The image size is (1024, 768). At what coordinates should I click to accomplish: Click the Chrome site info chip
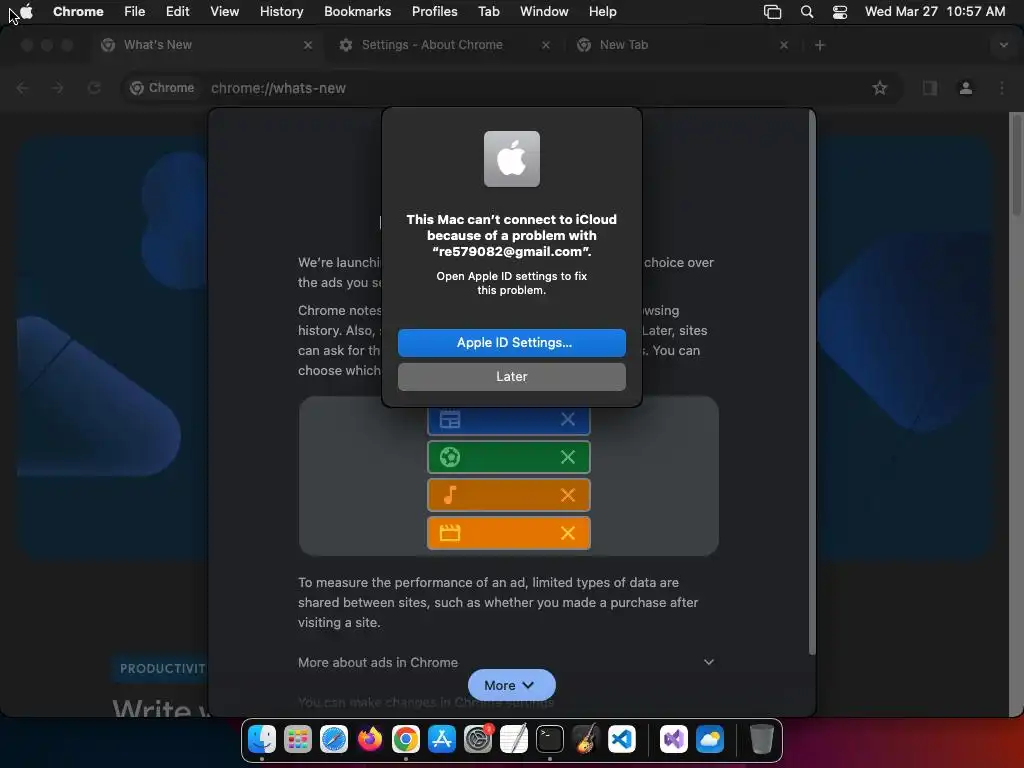pyautogui.click(x=162, y=88)
